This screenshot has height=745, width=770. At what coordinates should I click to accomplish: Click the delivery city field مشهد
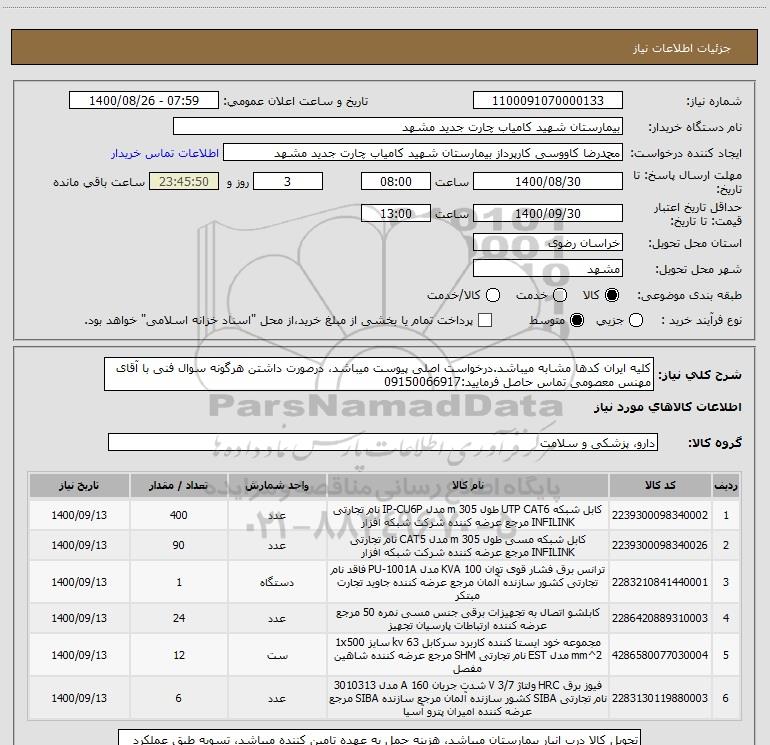click(x=548, y=269)
